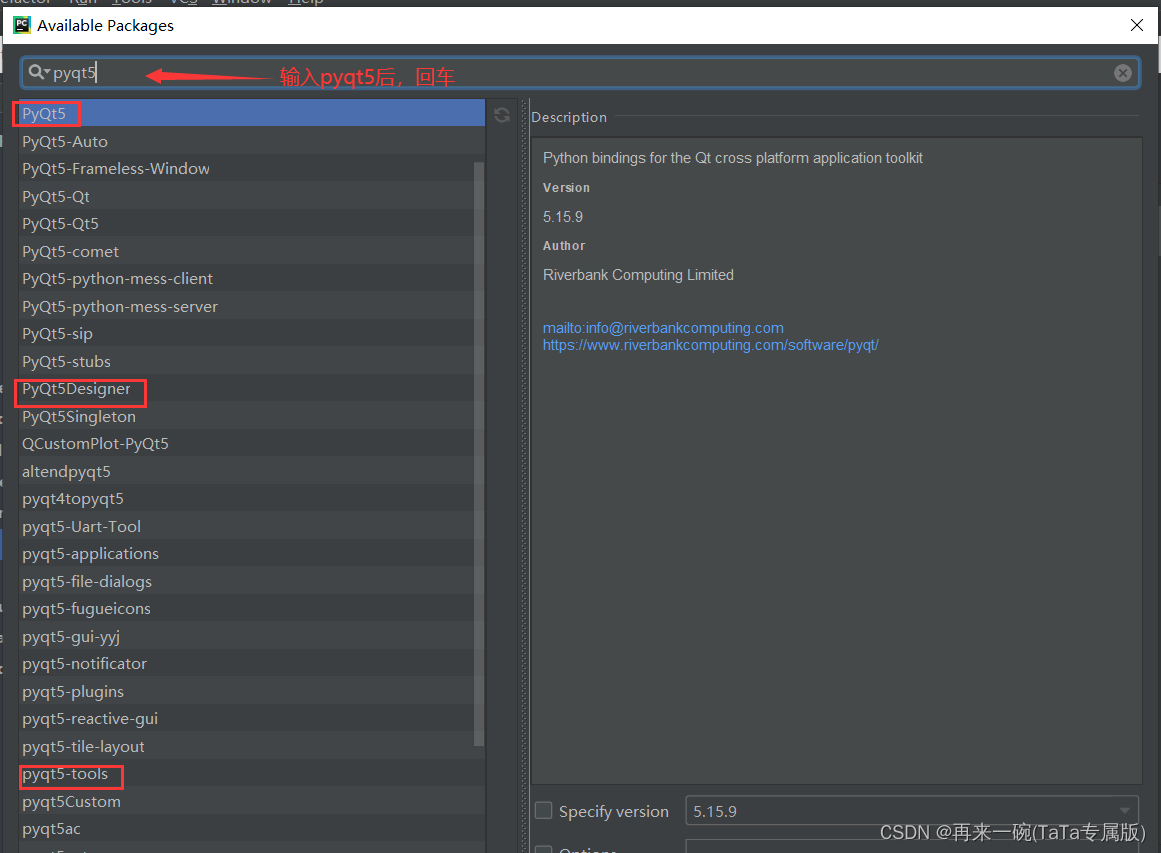The height and width of the screenshot is (853, 1161).
Task: Select the pyqt5-tools package
Action: [x=252, y=774]
